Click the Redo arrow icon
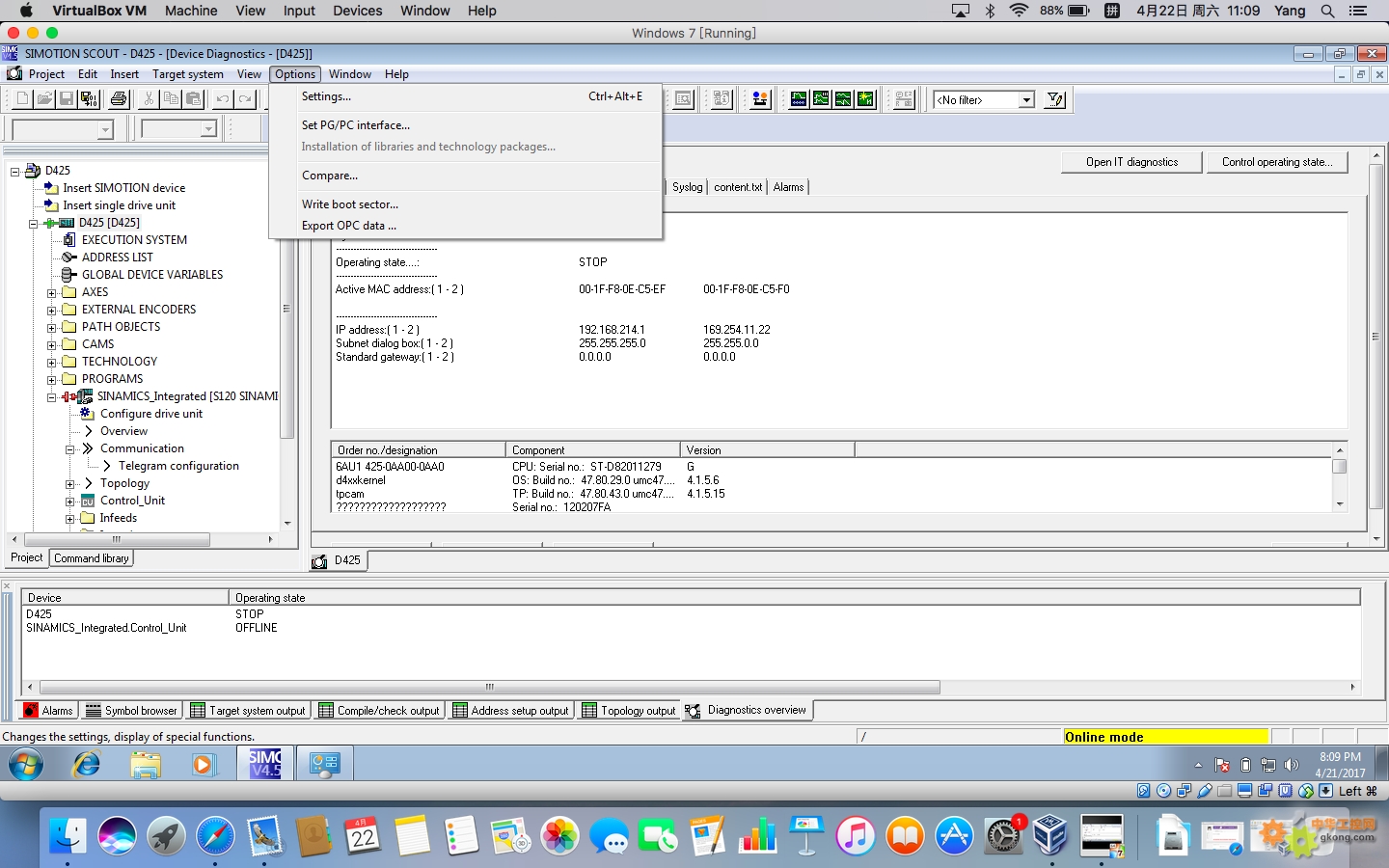 (245, 98)
